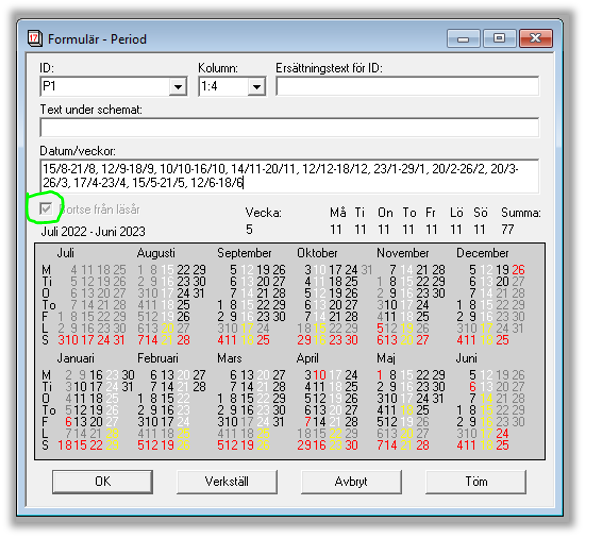The height and width of the screenshot is (538, 589).
Task: Apply changes with Verkställ button
Action: (x=227, y=482)
